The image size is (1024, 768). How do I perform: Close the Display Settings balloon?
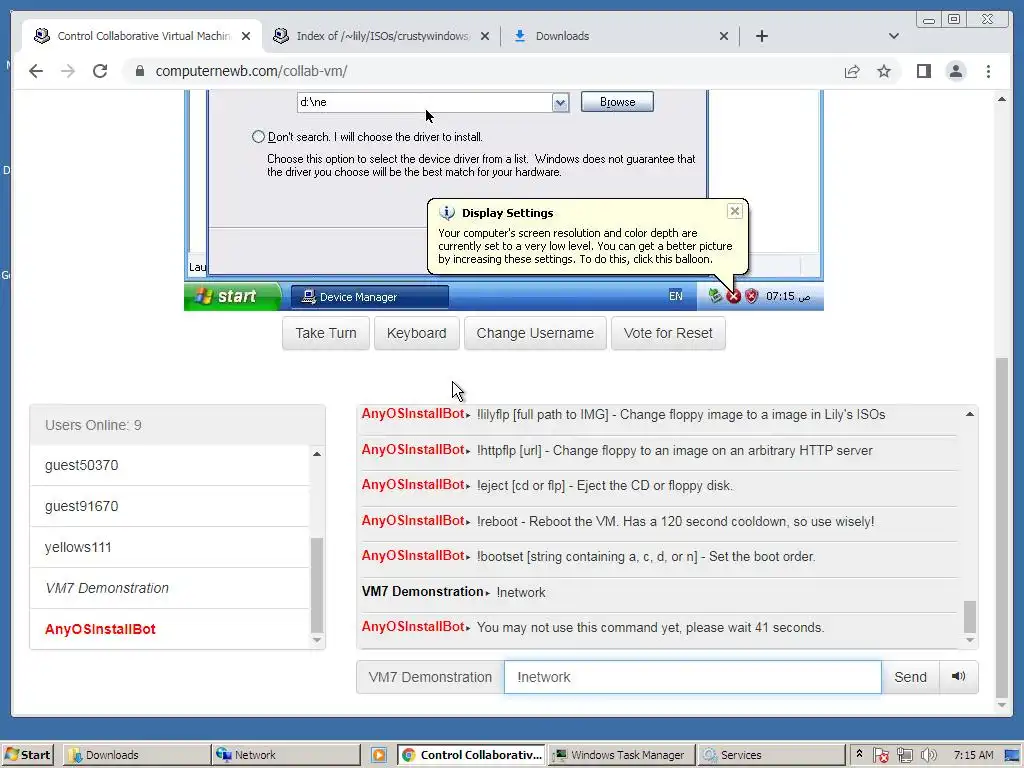click(x=735, y=211)
